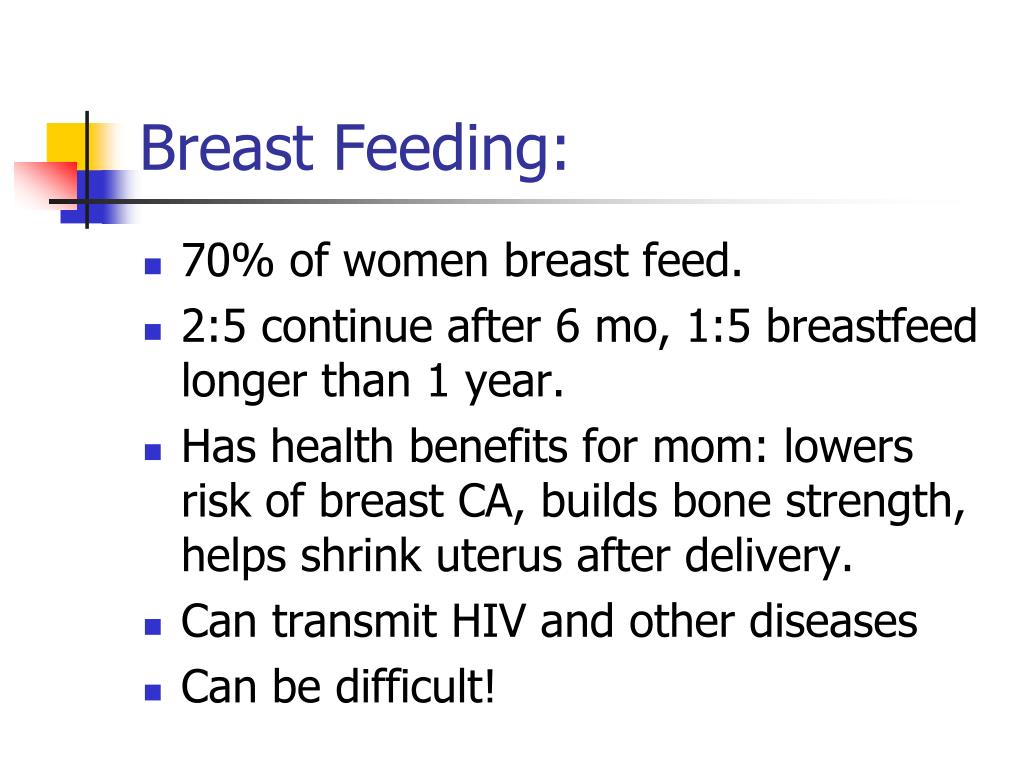Click the bullet beside '70% of women'
The width and height of the screenshot is (1024, 768).
coord(153,266)
